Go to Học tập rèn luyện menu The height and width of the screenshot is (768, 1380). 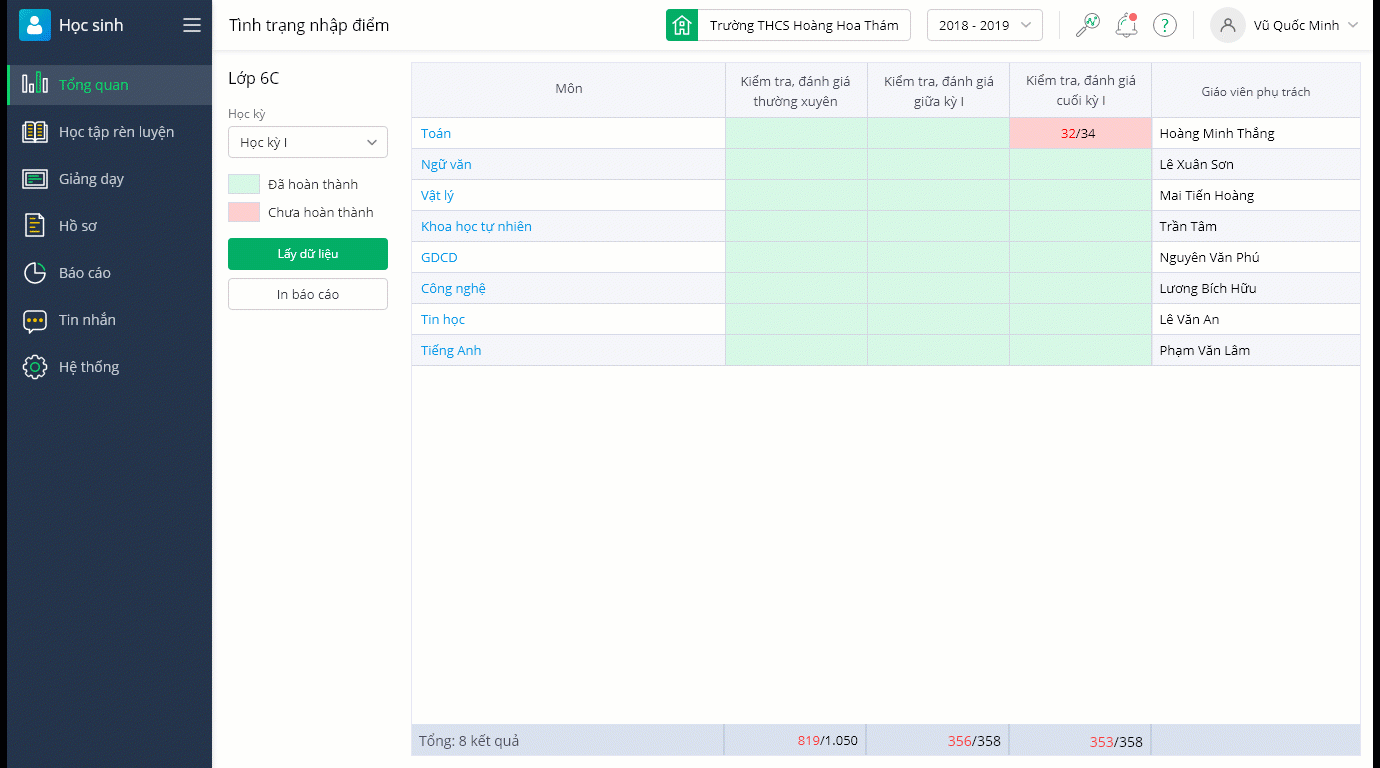click(116, 132)
